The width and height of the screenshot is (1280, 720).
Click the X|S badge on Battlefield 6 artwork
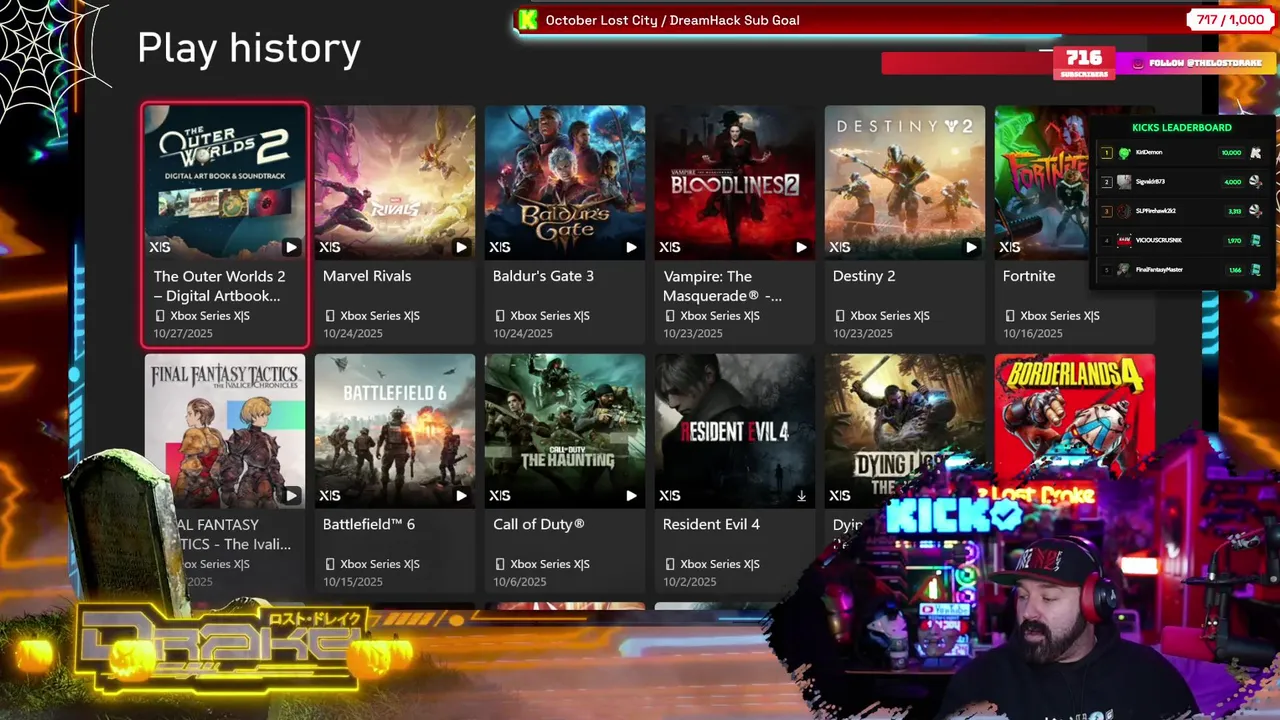[x=330, y=495]
